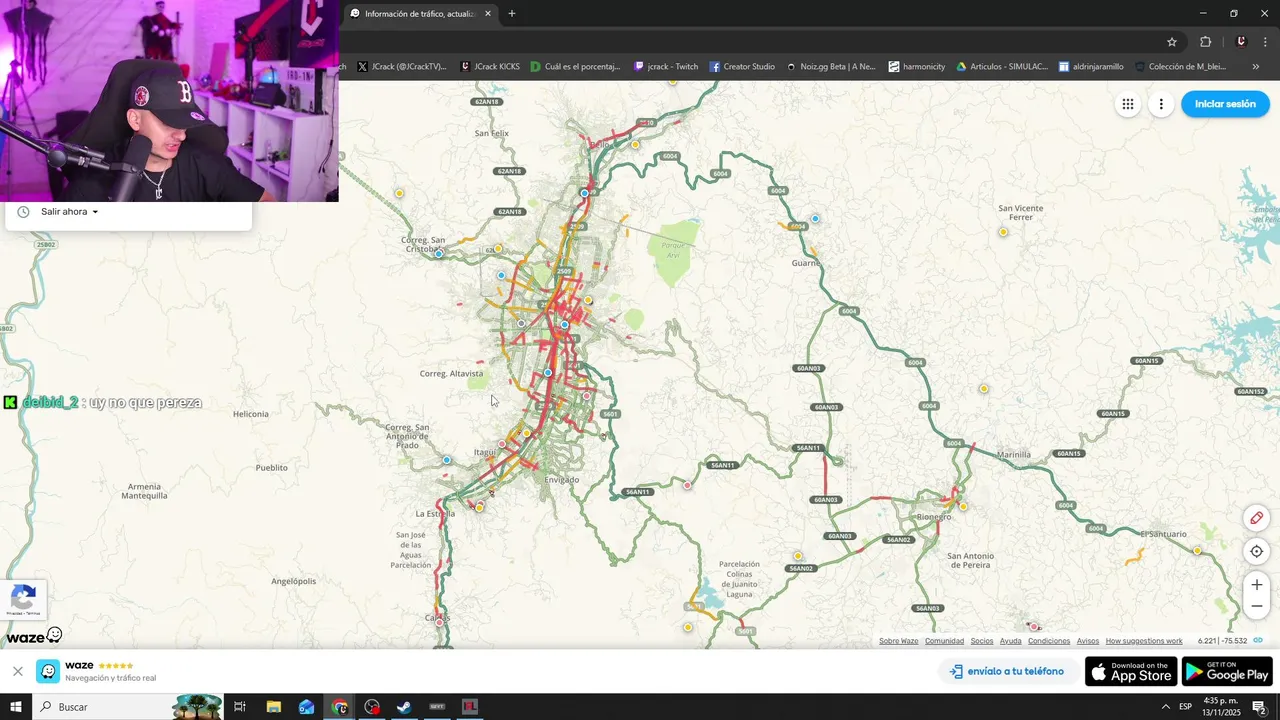Open How suggestions work link
This screenshot has width=1280, height=720.
1144,641
